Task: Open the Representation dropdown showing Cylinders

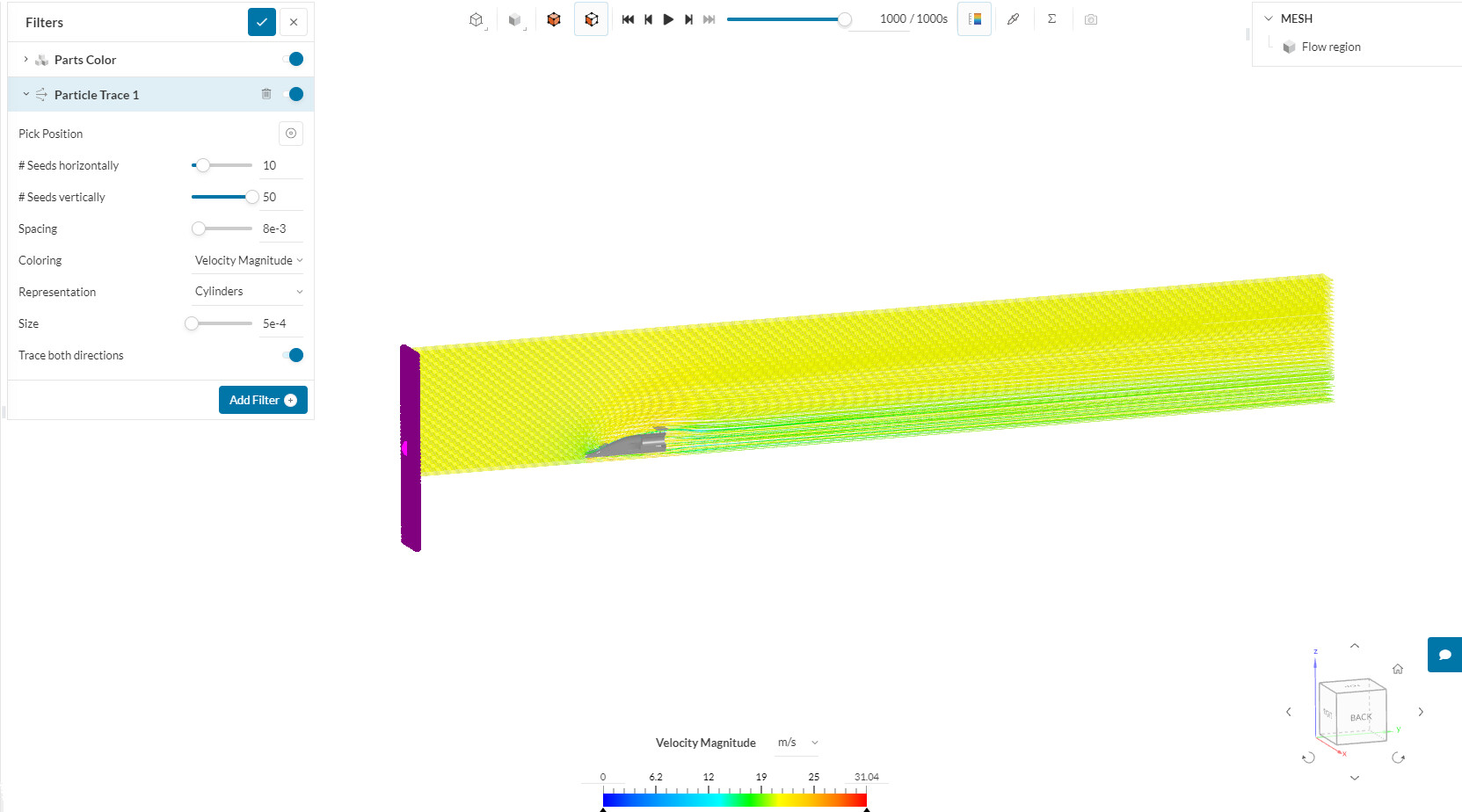Action: pyautogui.click(x=247, y=291)
